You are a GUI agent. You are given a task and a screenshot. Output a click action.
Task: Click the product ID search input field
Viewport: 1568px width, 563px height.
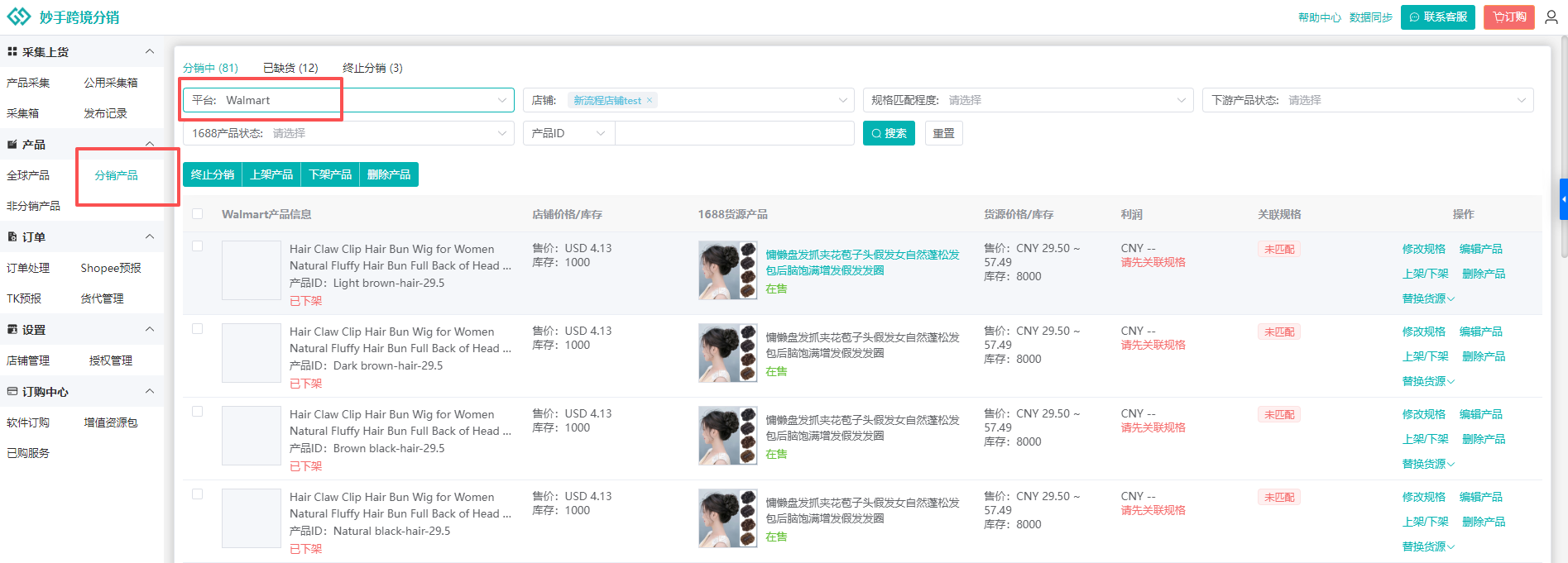click(x=734, y=133)
